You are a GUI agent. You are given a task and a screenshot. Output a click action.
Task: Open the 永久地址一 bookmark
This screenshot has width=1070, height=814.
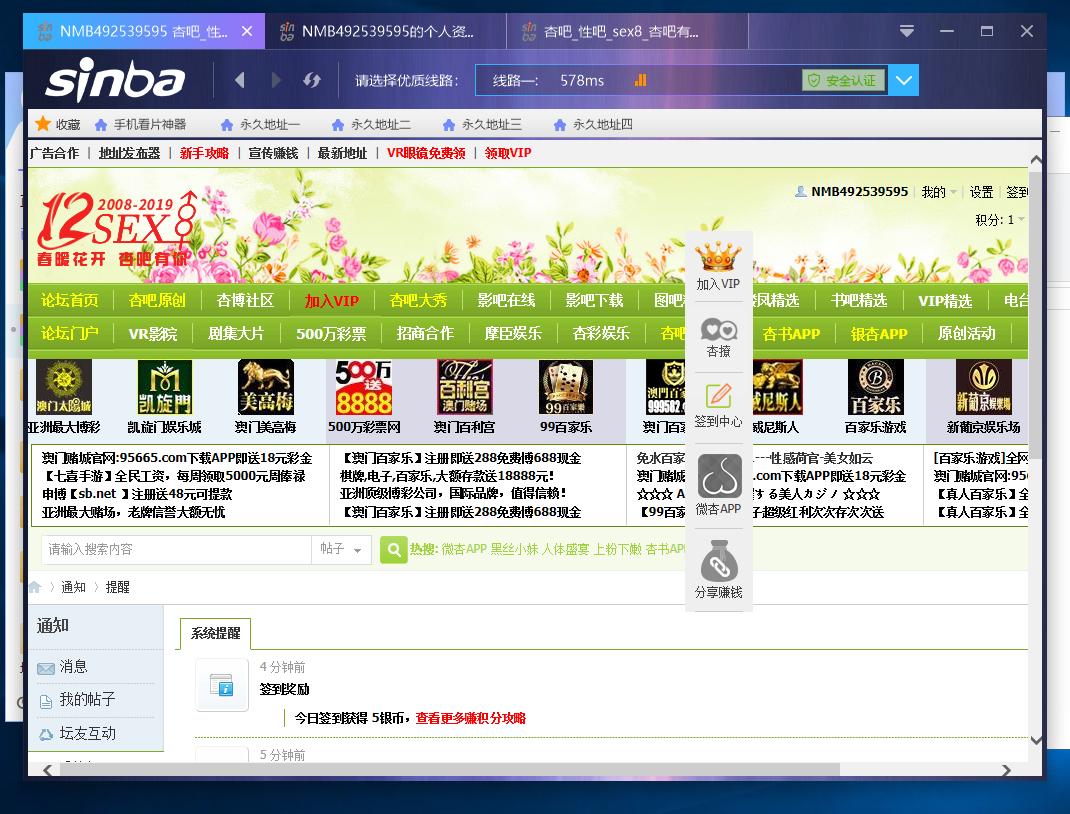[261, 124]
